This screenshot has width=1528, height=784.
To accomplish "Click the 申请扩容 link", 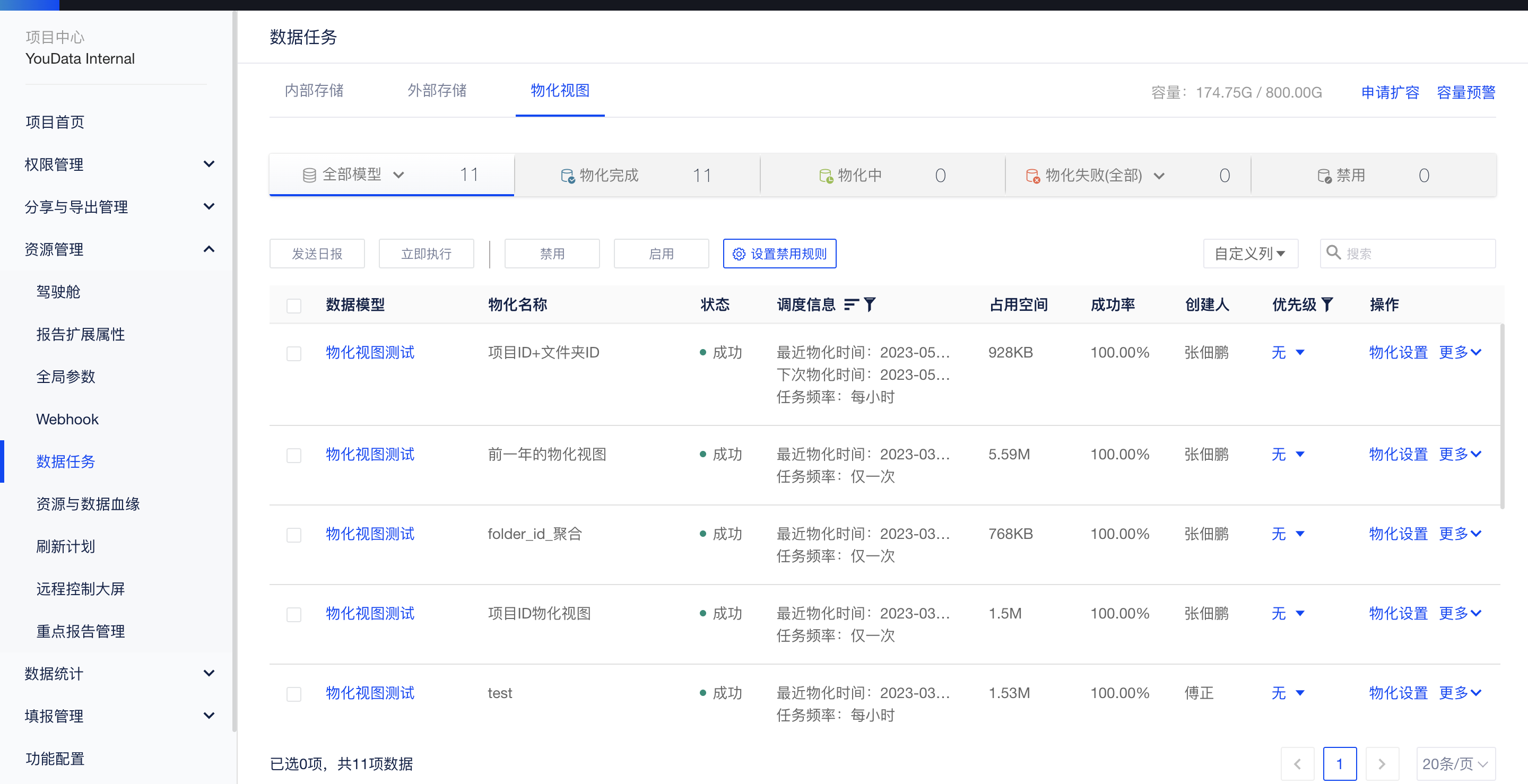I will pyautogui.click(x=1390, y=92).
